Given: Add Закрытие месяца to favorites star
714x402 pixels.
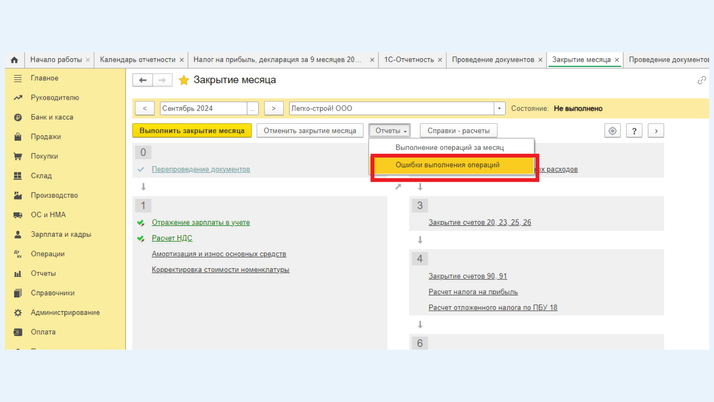Looking at the screenshot, I should click(184, 80).
